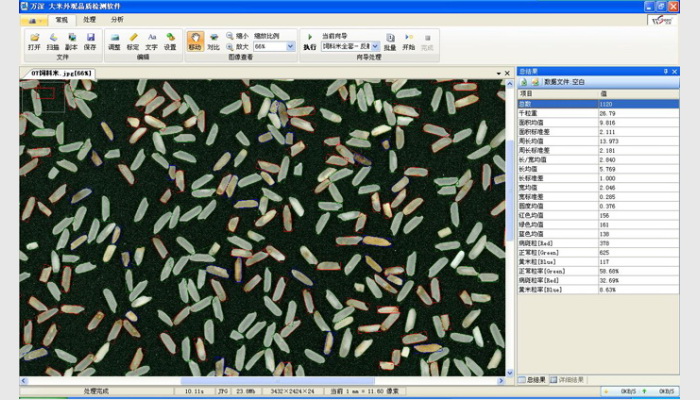Switch to the 分析 ribbon tab

[x=118, y=19]
